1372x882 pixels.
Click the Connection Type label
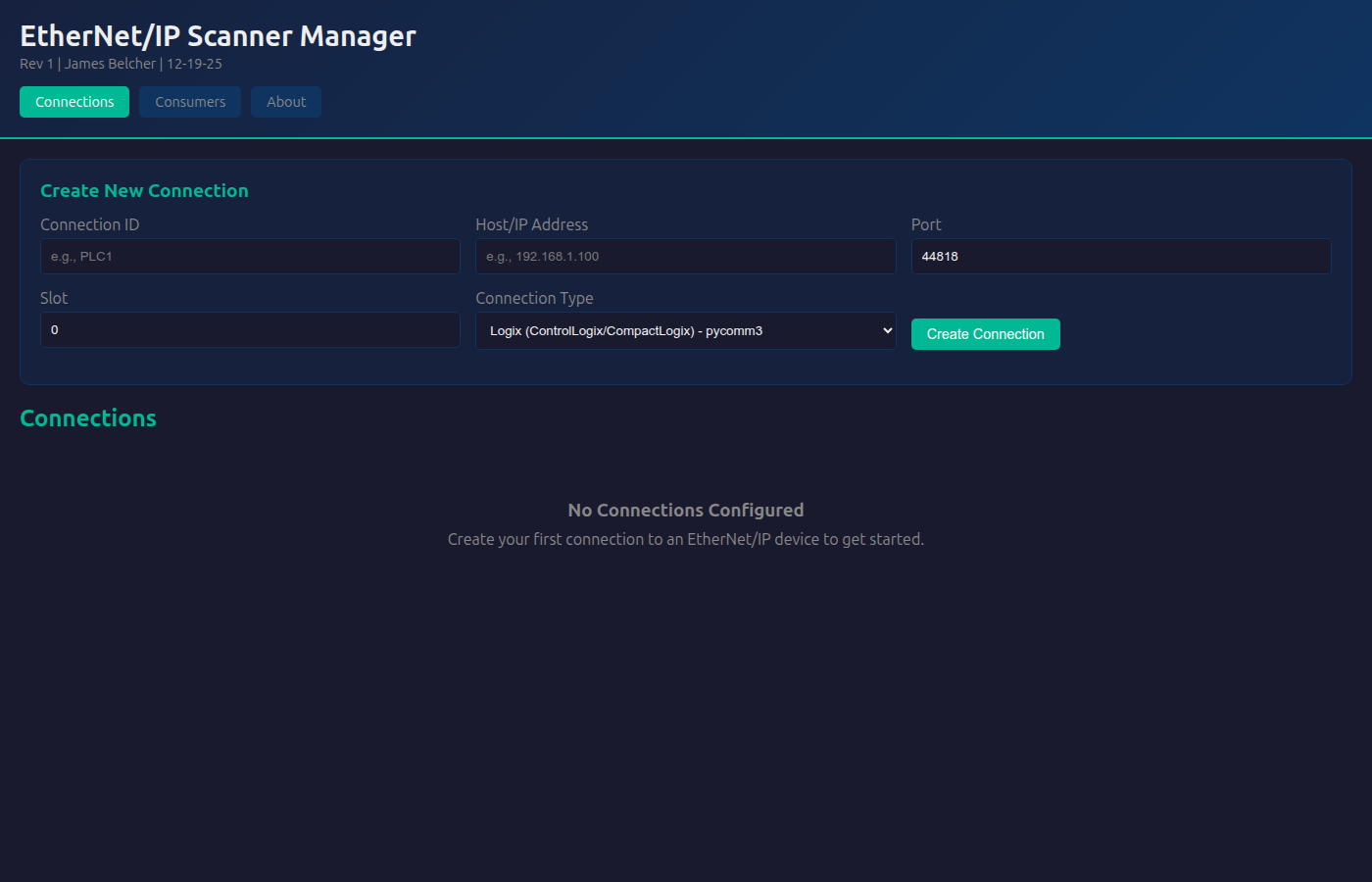(x=535, y=298)
